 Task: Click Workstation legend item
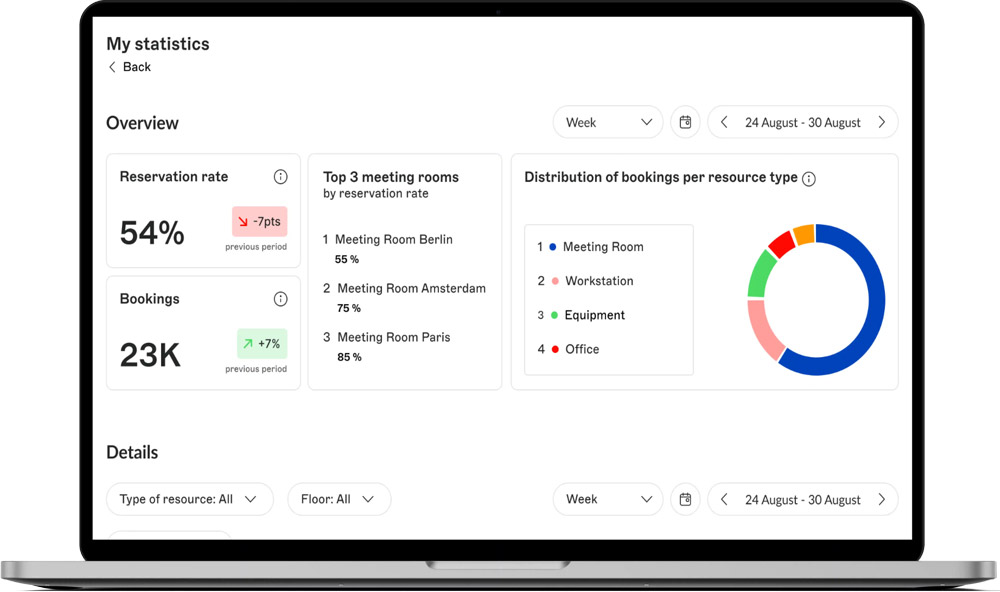click(598, 281)
